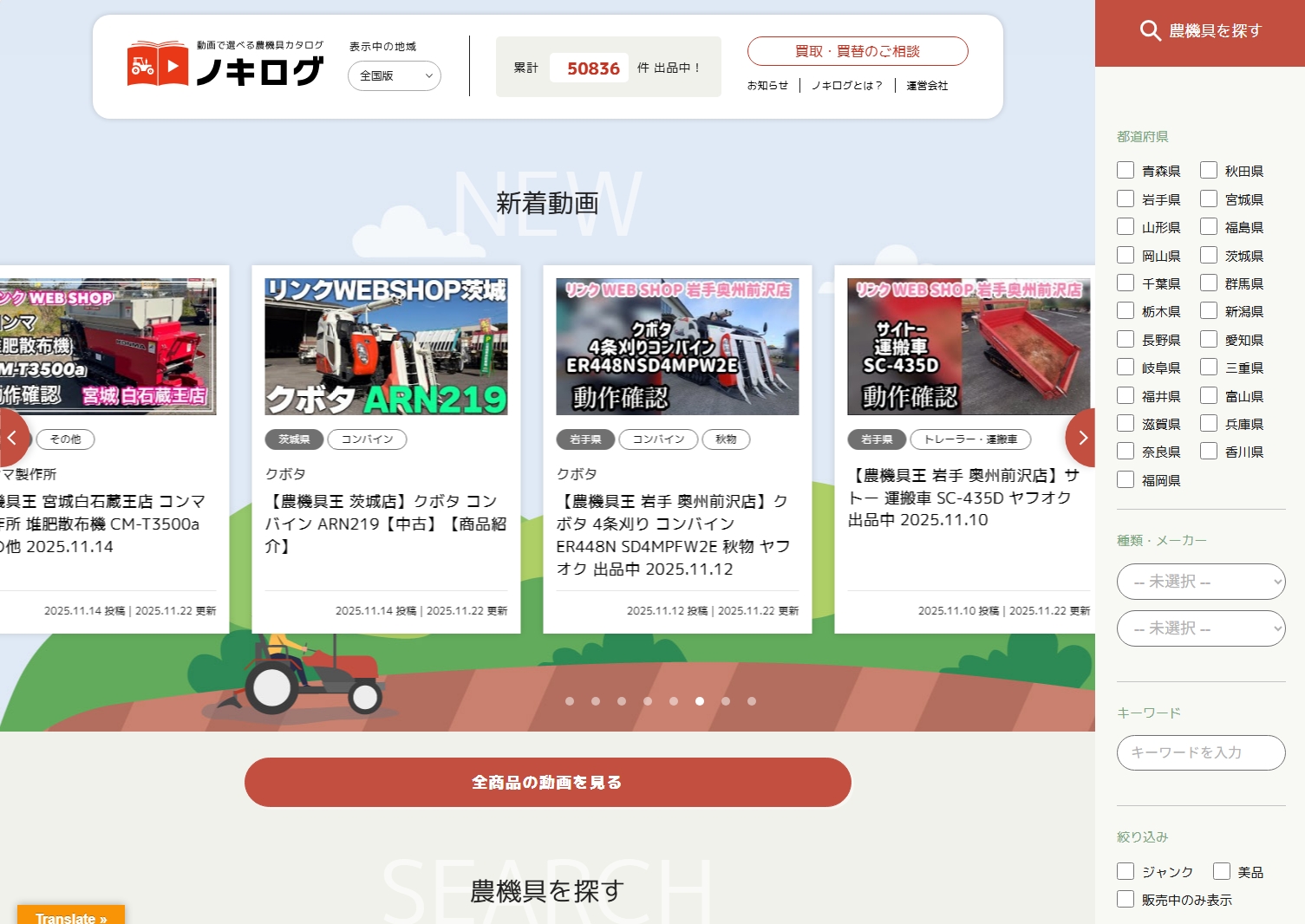Click the 全商品の動画を見る button
This screenshot has height=924, width=1305.
point(548,782)
